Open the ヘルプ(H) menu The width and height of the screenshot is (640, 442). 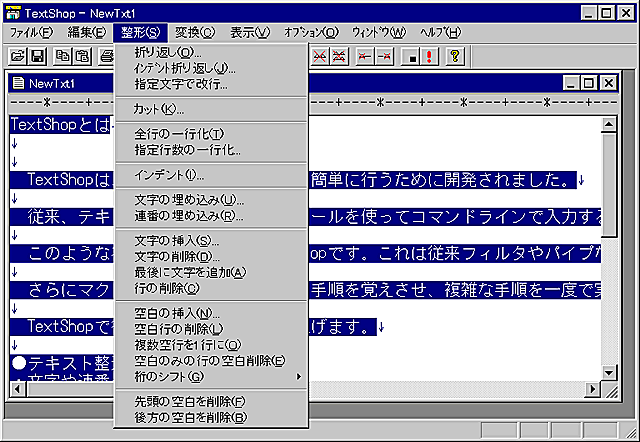[440, 33]
